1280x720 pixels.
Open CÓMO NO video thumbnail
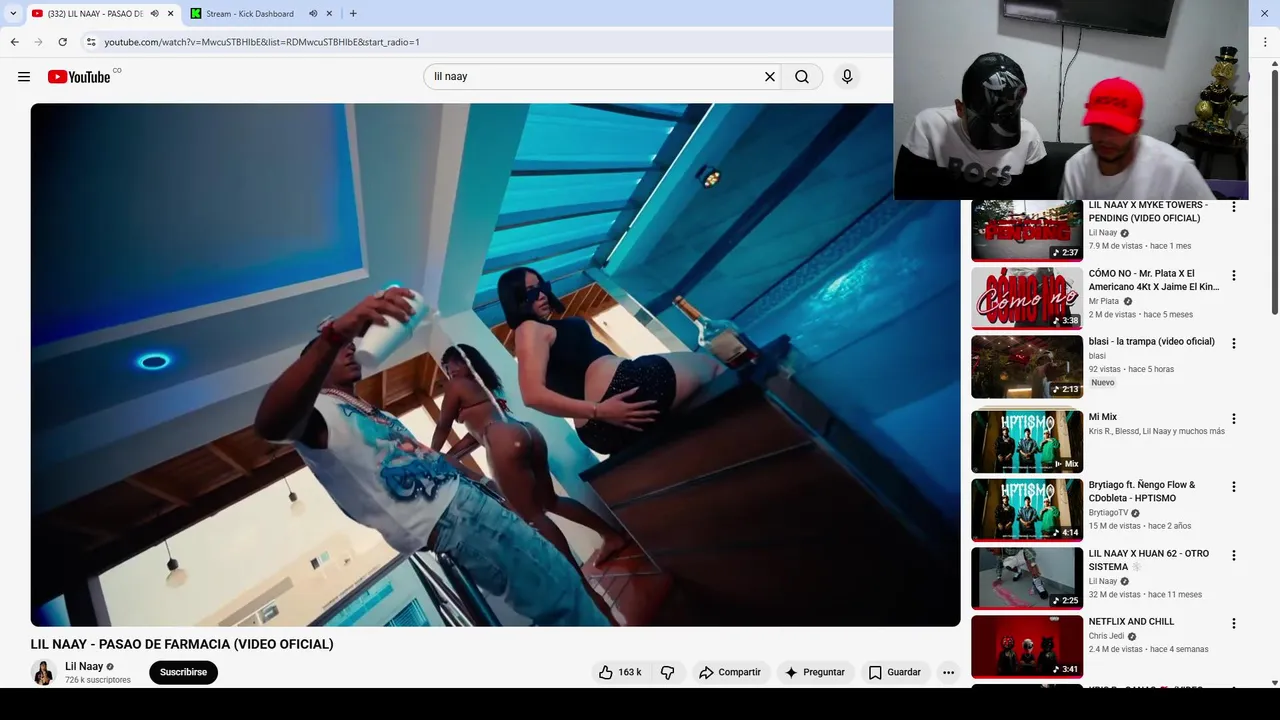(1027, 298)
